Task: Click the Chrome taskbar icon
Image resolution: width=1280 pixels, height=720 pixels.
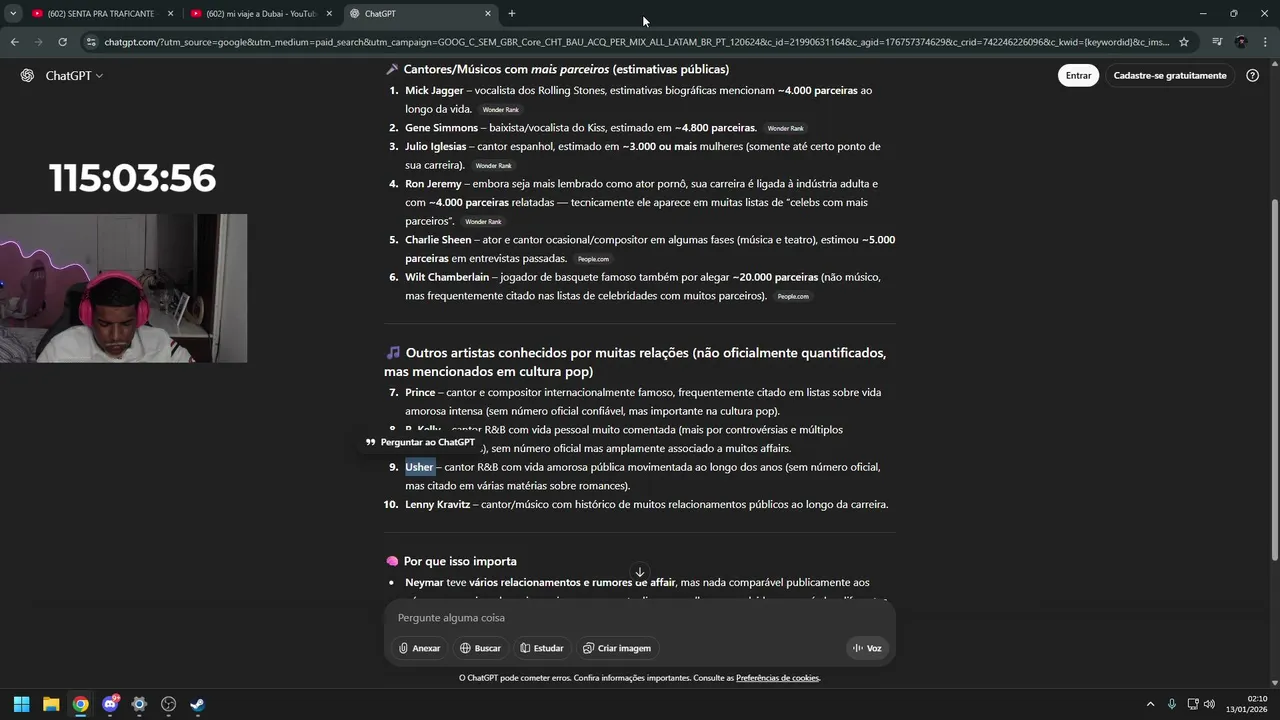Action: [80, 704]
